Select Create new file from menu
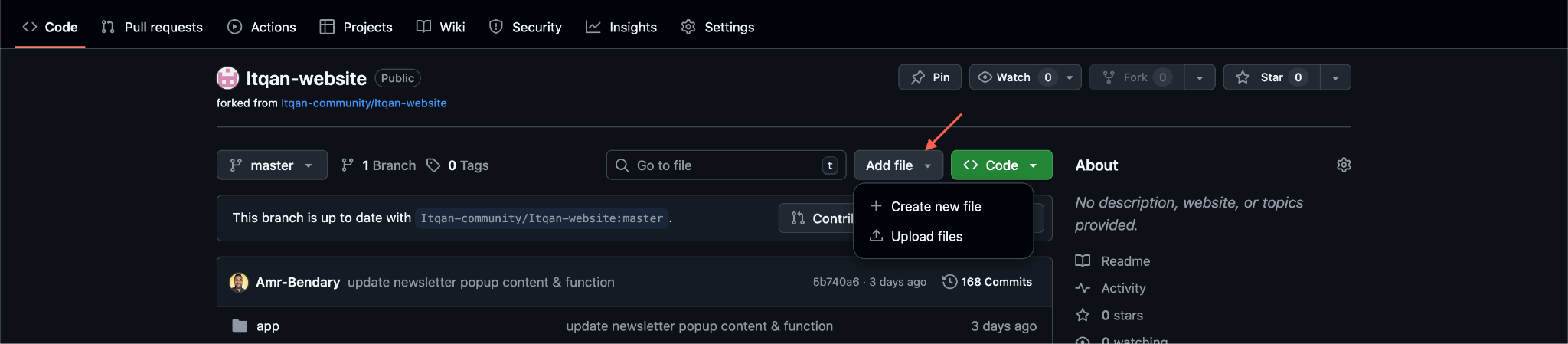Image resolution: width=1568 pixels, height=344 pixels. point(936,207)
